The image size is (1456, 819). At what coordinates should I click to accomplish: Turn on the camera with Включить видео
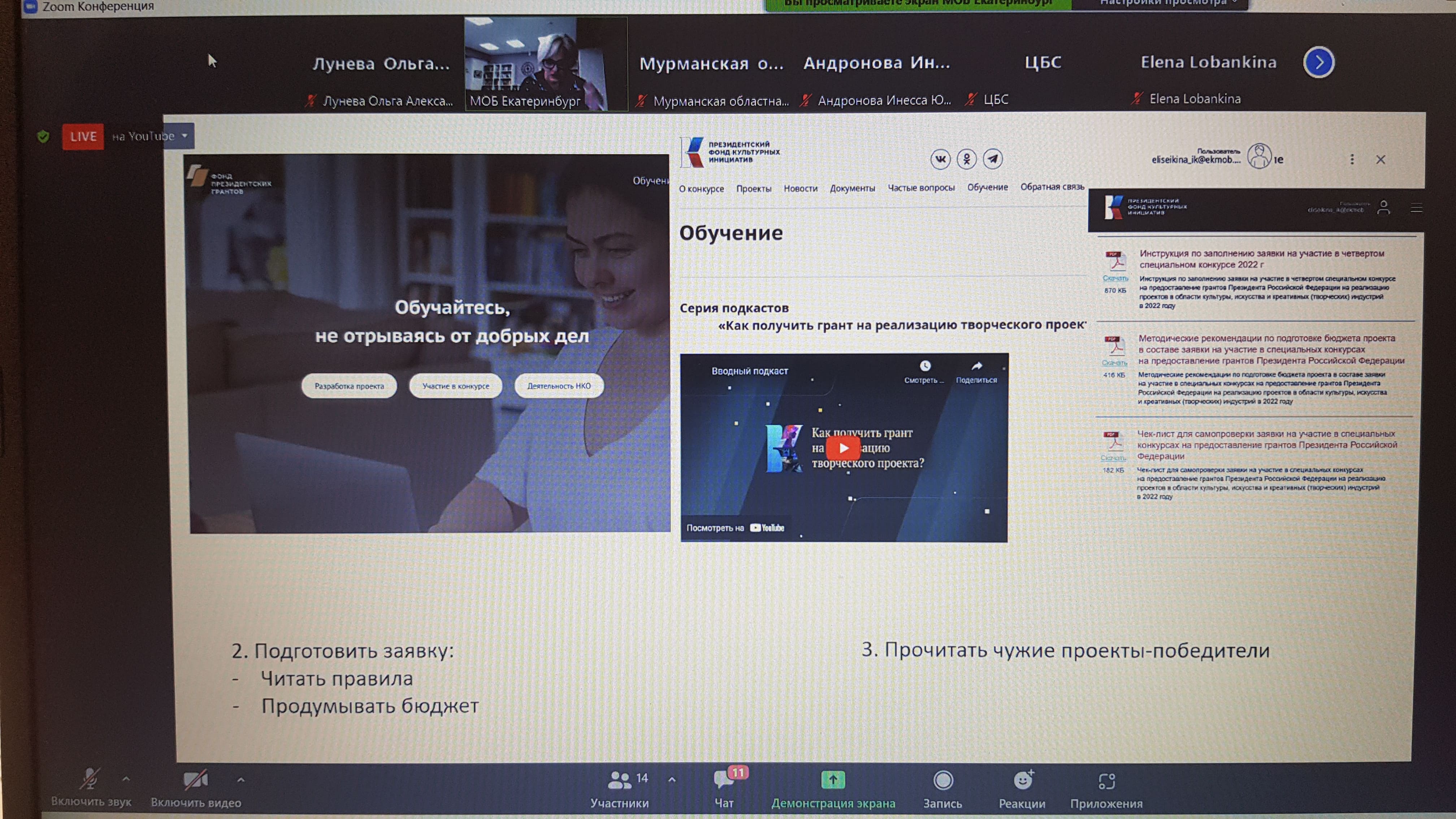pyautogui.click(x=195, y=781)
